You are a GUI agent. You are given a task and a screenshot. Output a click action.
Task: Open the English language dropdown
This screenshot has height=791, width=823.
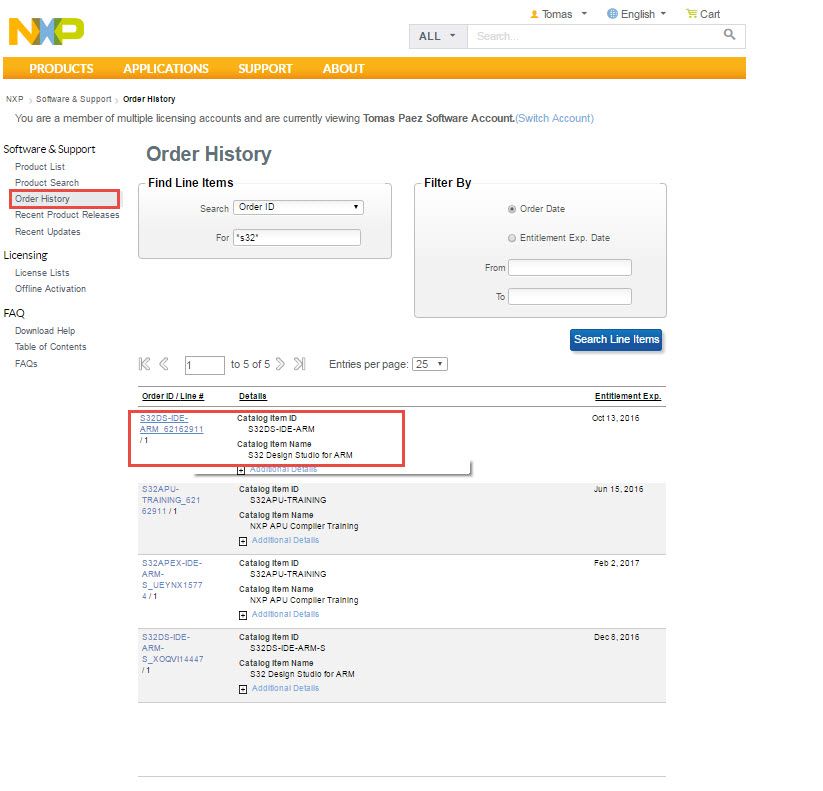coord(636,14)
